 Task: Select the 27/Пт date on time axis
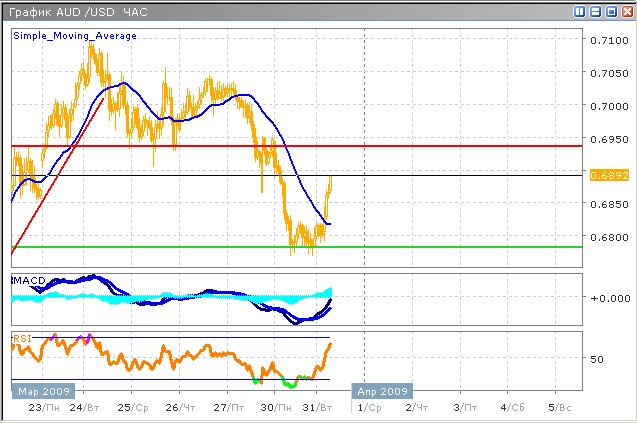coord(236,408)
